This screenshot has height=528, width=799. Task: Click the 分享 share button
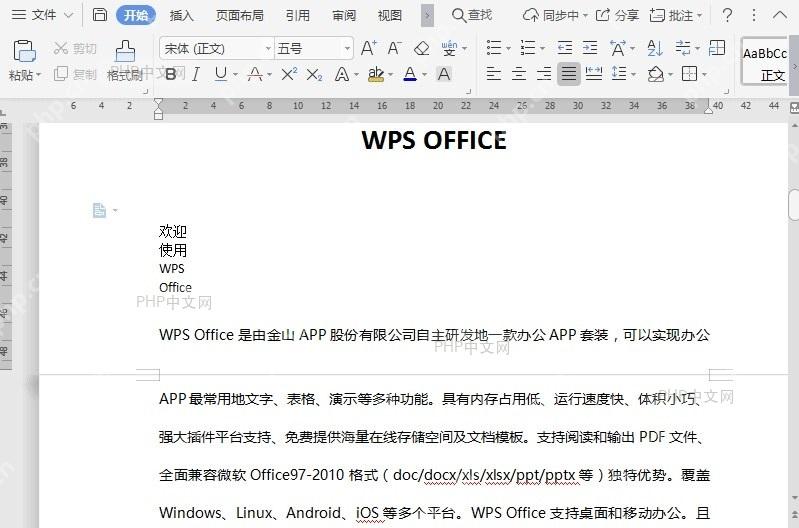[617, 15]
